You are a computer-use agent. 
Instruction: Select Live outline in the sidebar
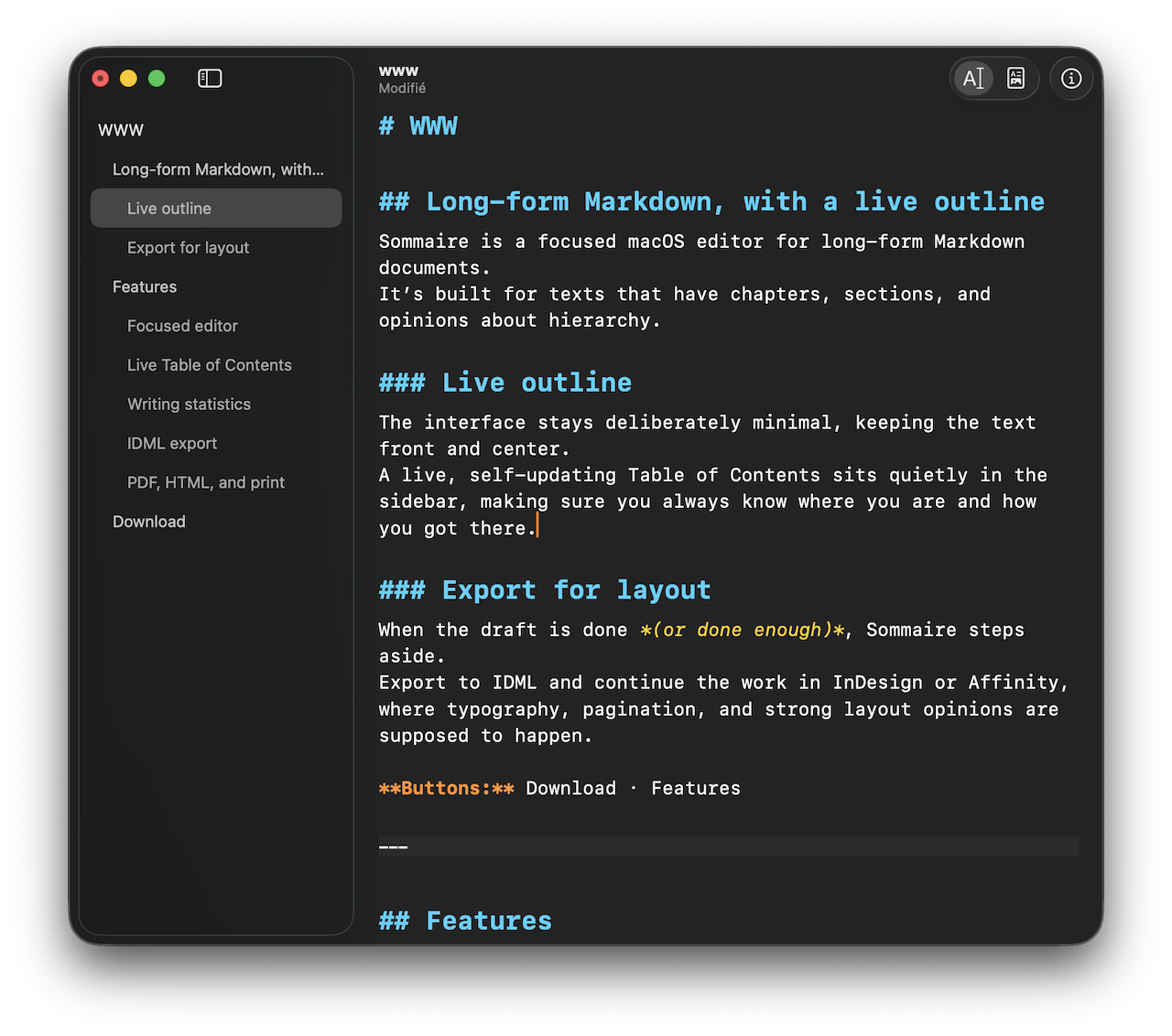click(x=169, y=209)
